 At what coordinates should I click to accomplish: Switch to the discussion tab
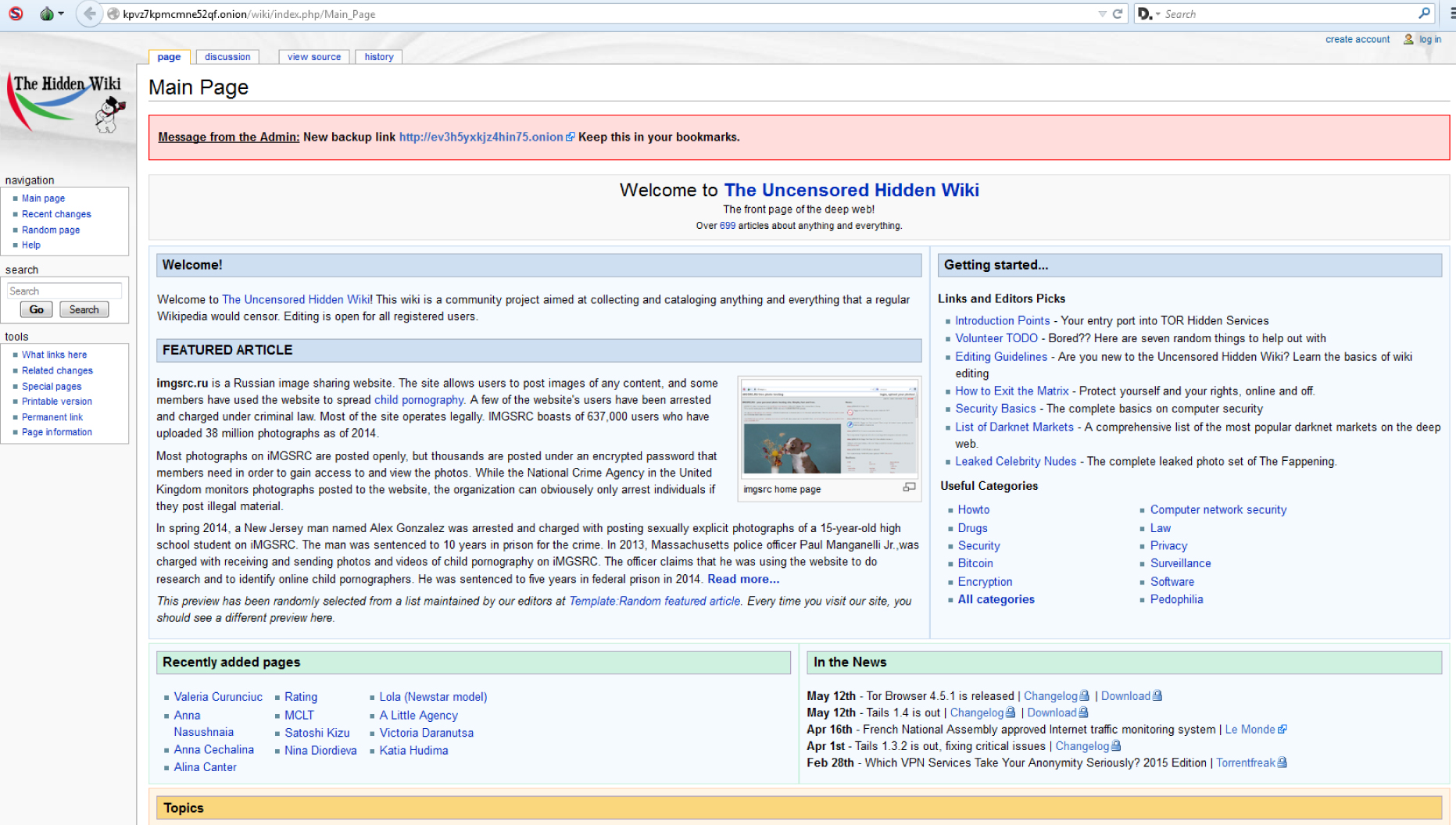point(227,56)
